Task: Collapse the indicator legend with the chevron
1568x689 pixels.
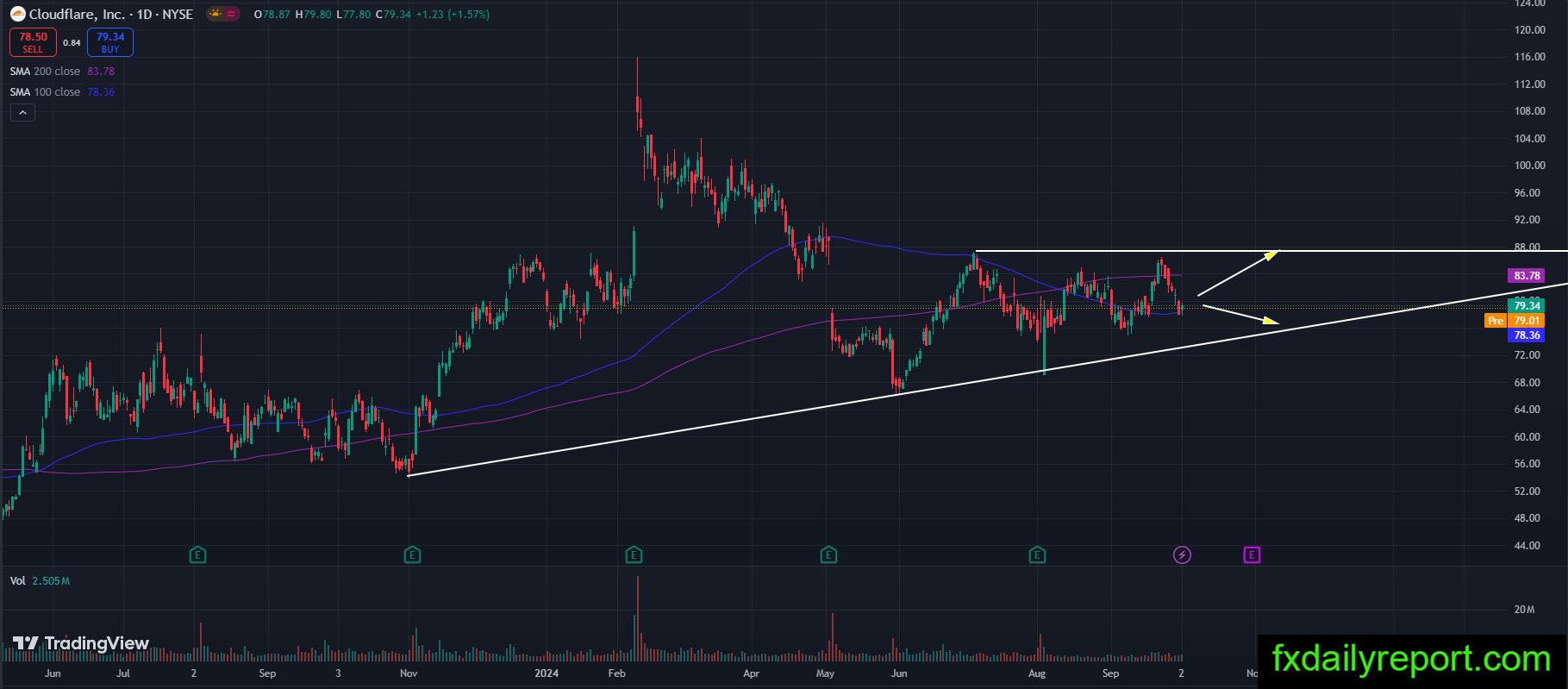Action: pyautogui.click(x=22, y=112)
